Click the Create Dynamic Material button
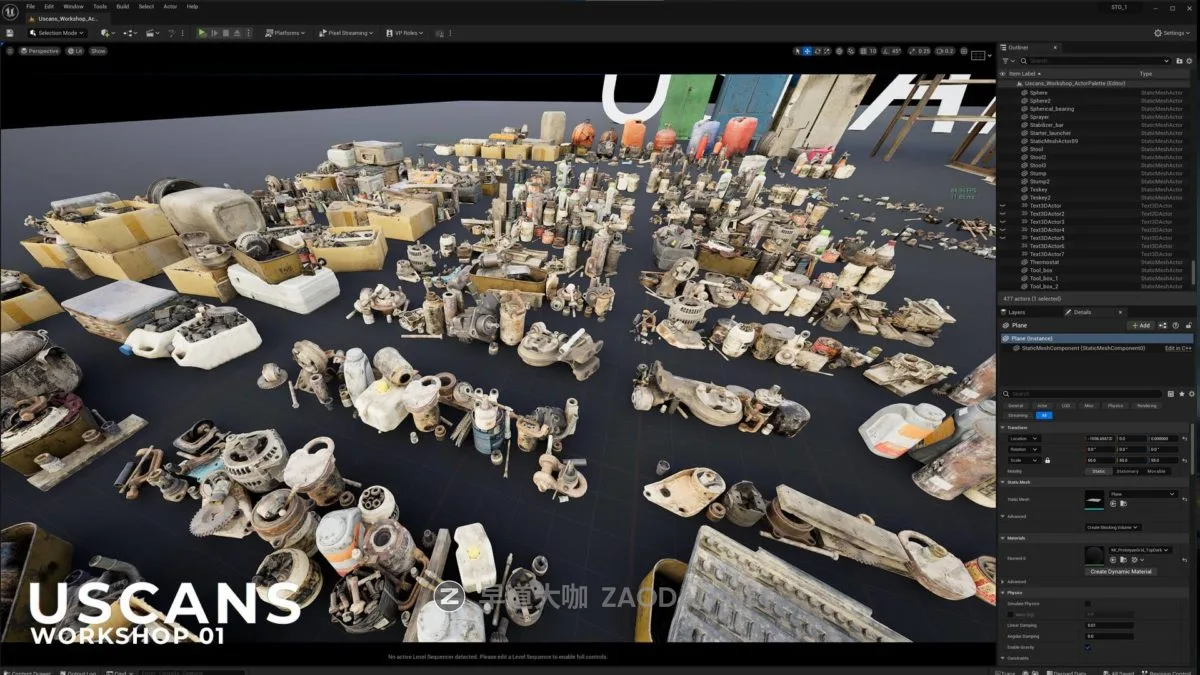The image size is (1200, 675). tap(1120, 571)
